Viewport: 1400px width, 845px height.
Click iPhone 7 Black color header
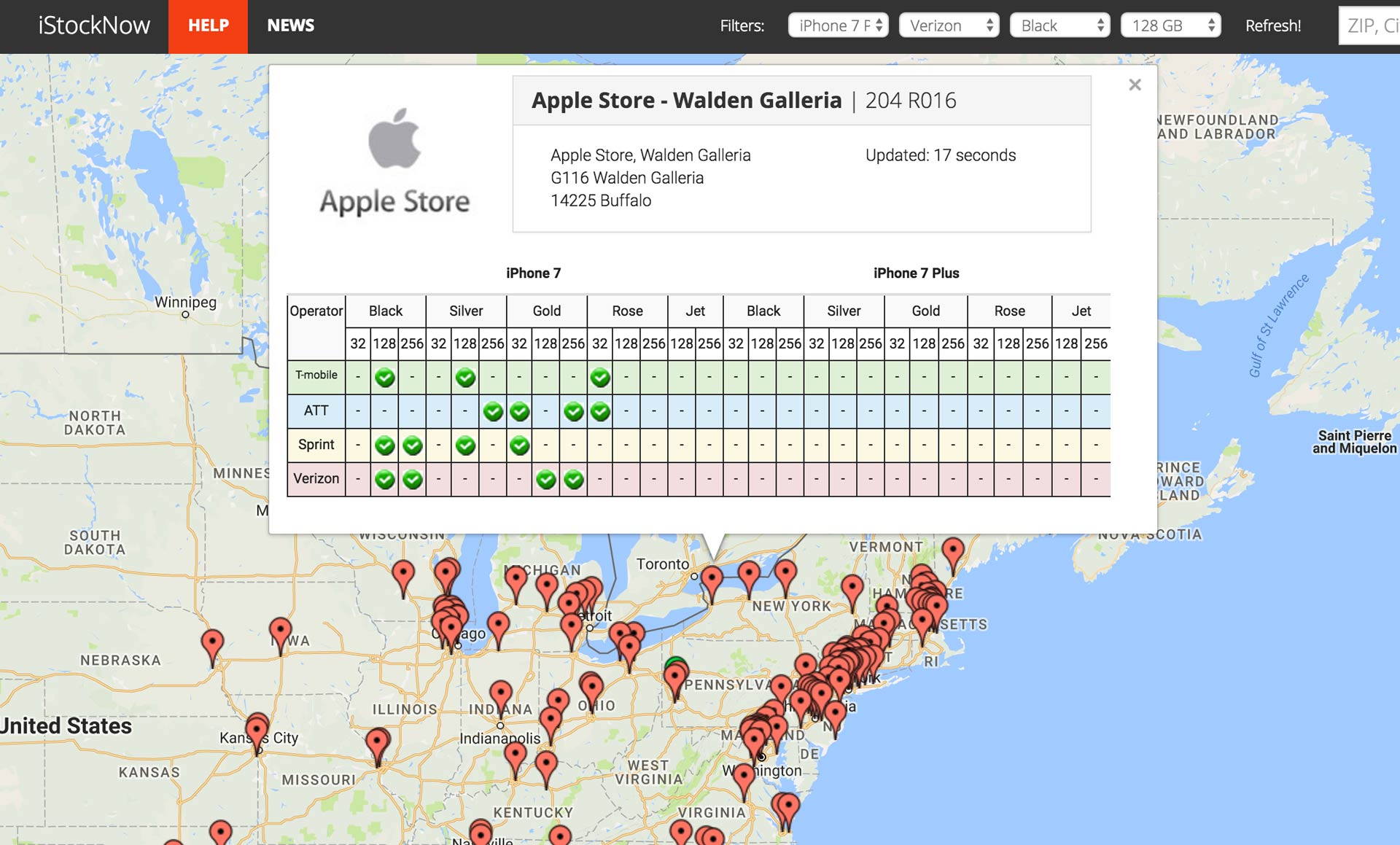(x=385, y=311)
